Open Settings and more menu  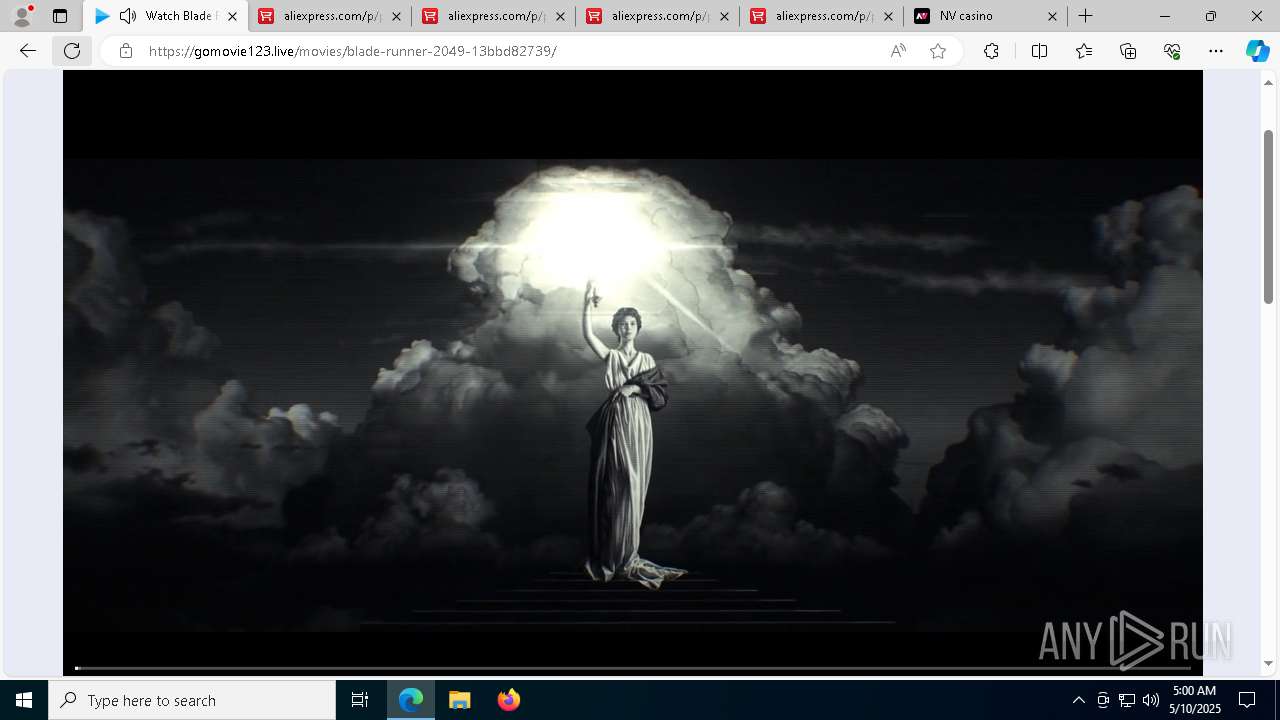point(1216,51)
